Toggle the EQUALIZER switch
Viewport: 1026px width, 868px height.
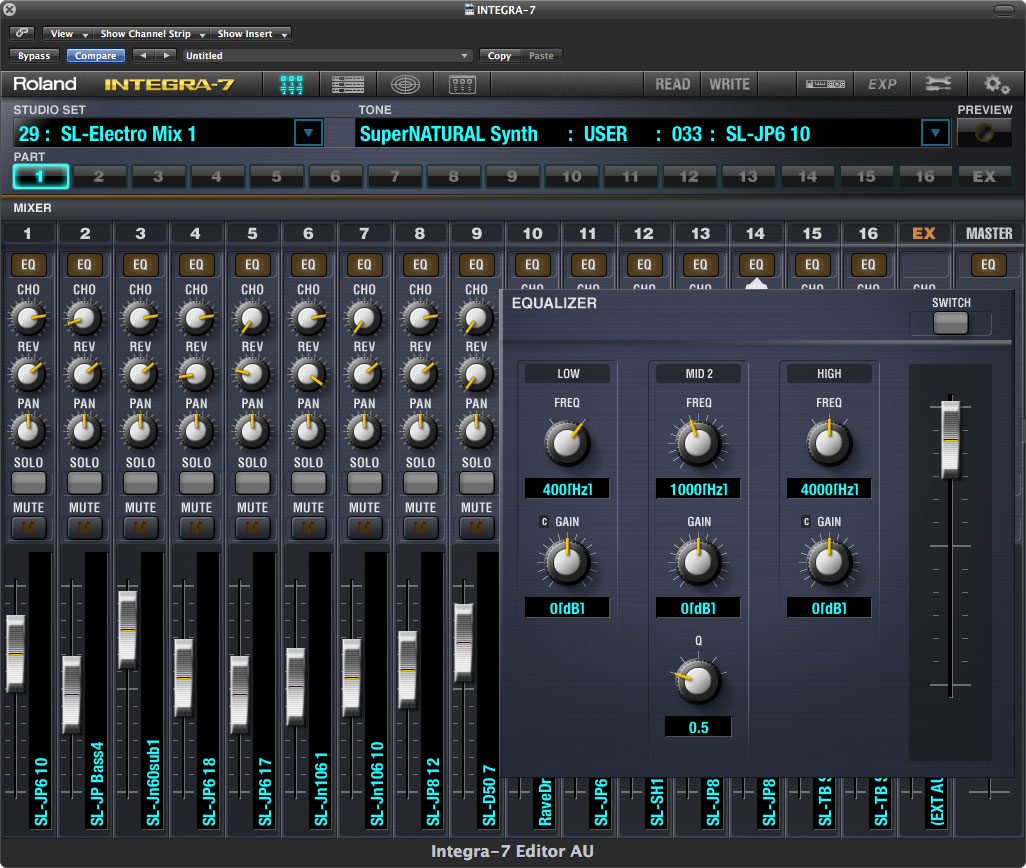[x=950, y=322]
